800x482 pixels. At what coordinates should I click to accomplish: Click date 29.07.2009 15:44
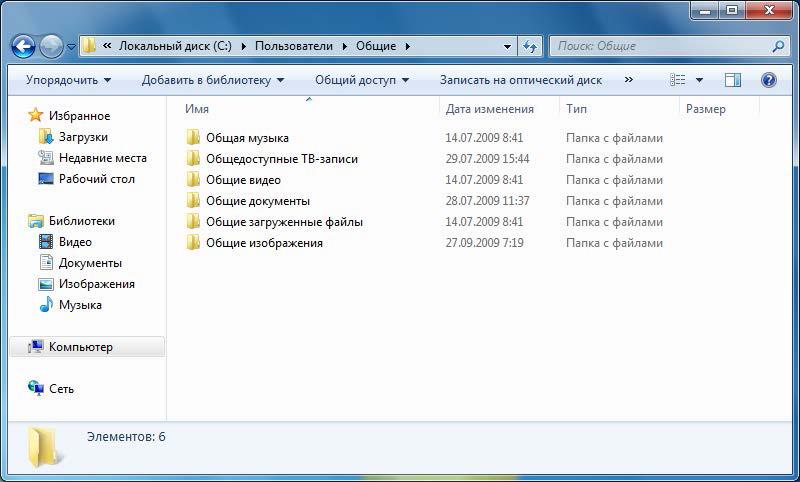[487, 159]
